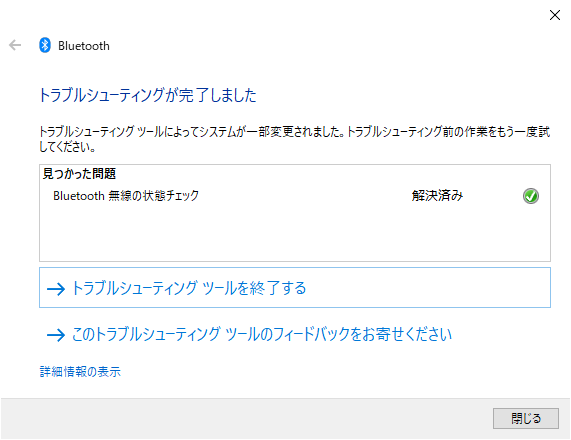This screenshot has height=440, width=571.
Task: Click the 解決済み status text
Action: [437, 196]
